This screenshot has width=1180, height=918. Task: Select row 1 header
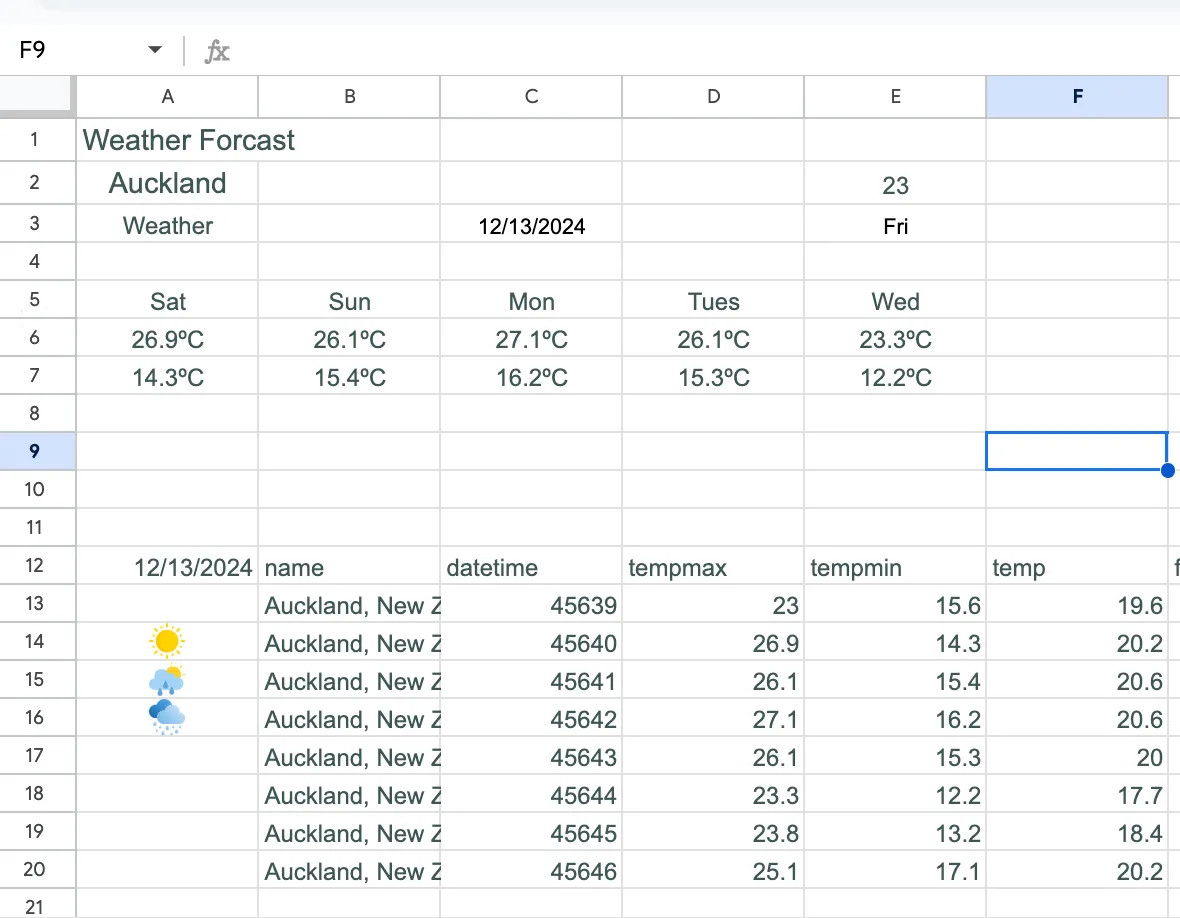coord(37,139)
